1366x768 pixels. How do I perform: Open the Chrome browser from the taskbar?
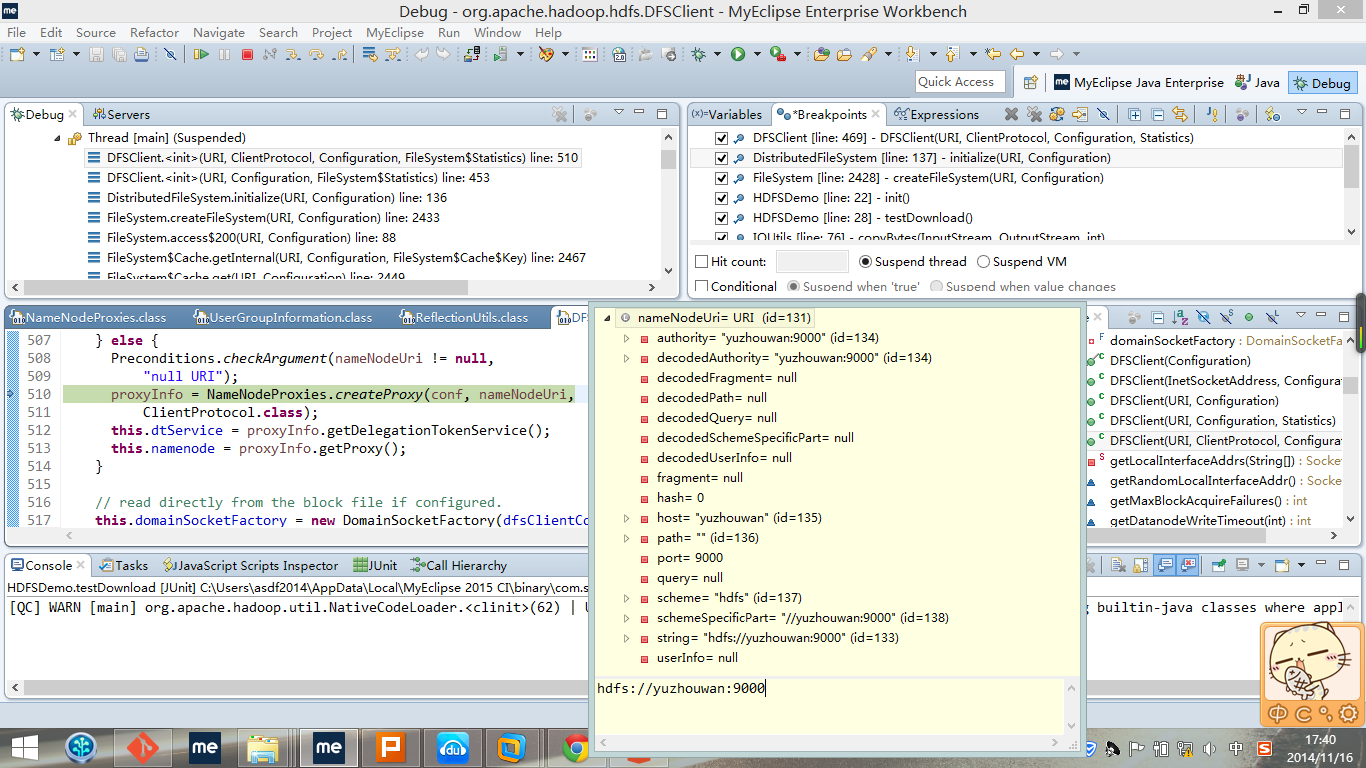(574, 747)
